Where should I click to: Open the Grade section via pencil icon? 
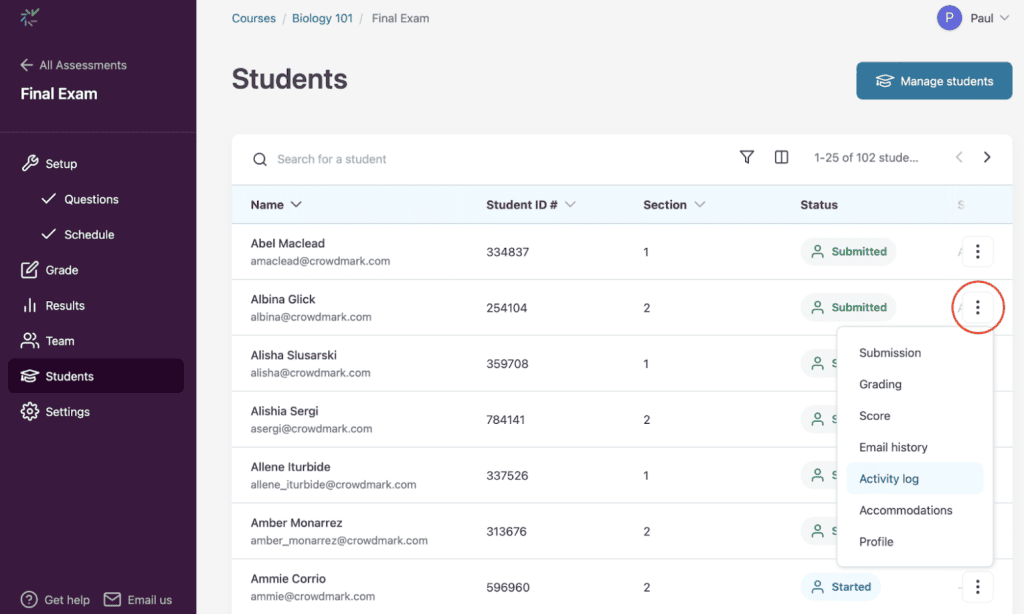pos(28,269)
